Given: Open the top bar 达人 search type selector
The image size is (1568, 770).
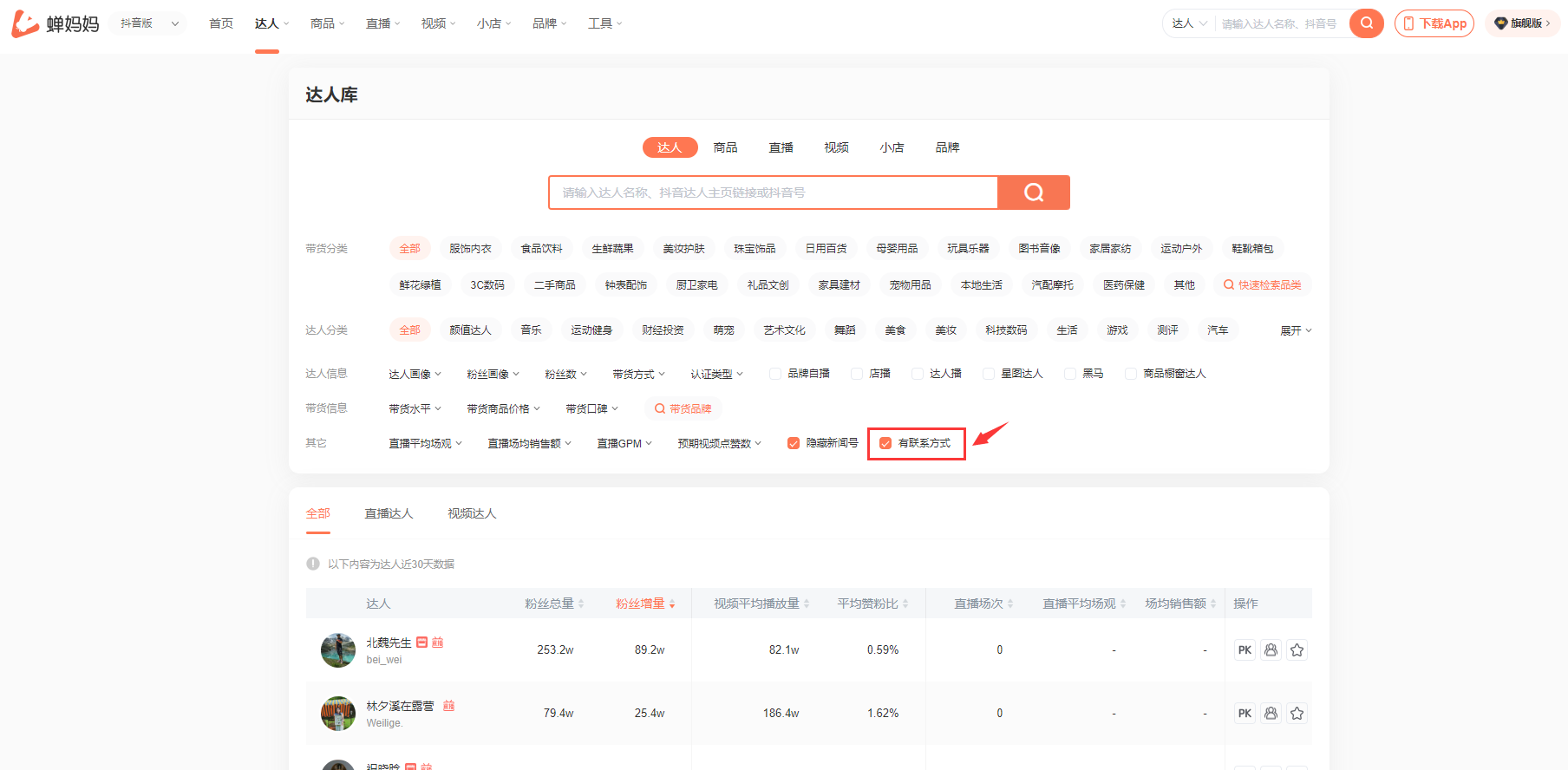Looking at the screenshot, I should point(1189,23).
